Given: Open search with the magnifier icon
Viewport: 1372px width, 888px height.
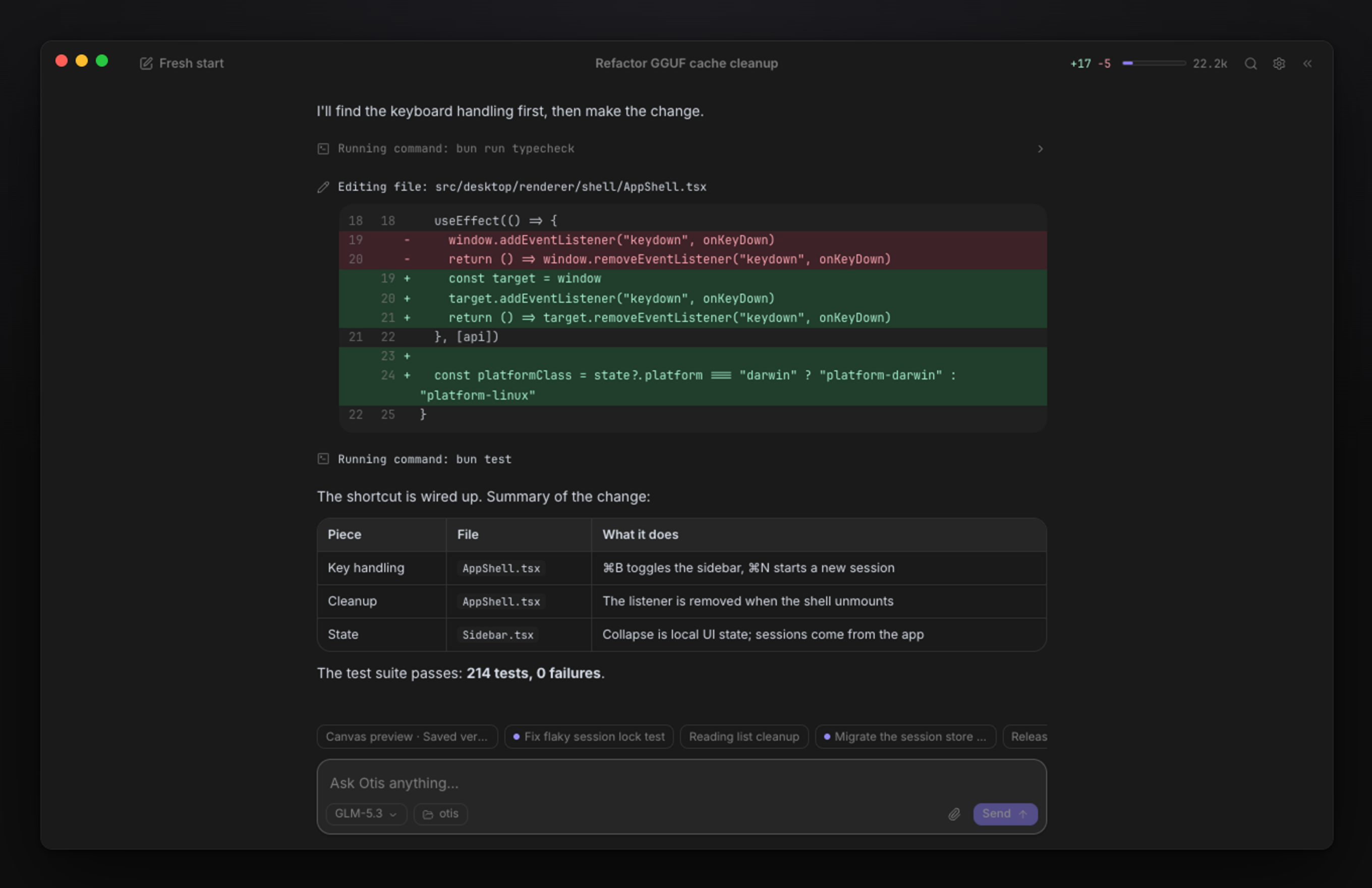Looking at the screenshot, I should [x=1250, y=64].
